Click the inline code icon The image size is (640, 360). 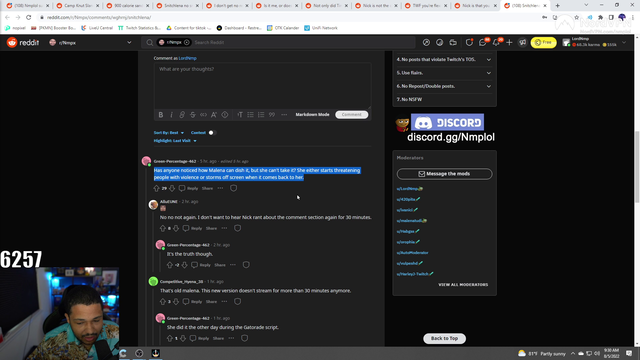(x=203, y=115)
